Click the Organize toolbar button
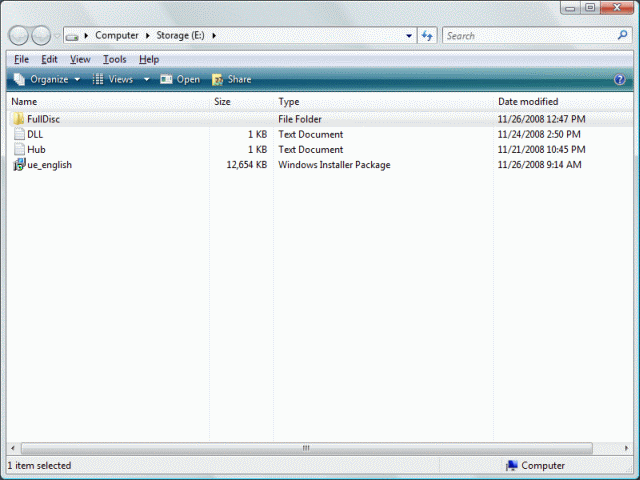 pos(47,79)
